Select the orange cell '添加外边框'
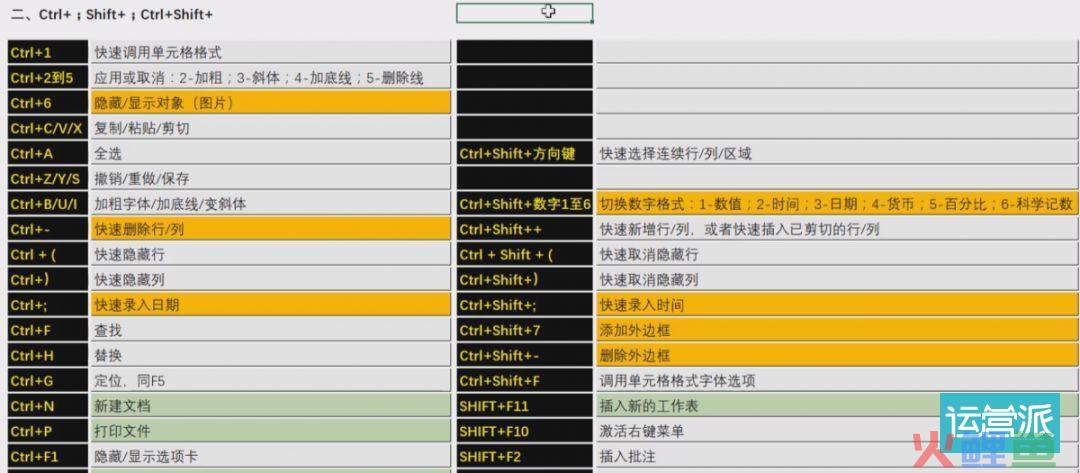The height and width of the screenshot is (473, 1080). click(837, 330)
